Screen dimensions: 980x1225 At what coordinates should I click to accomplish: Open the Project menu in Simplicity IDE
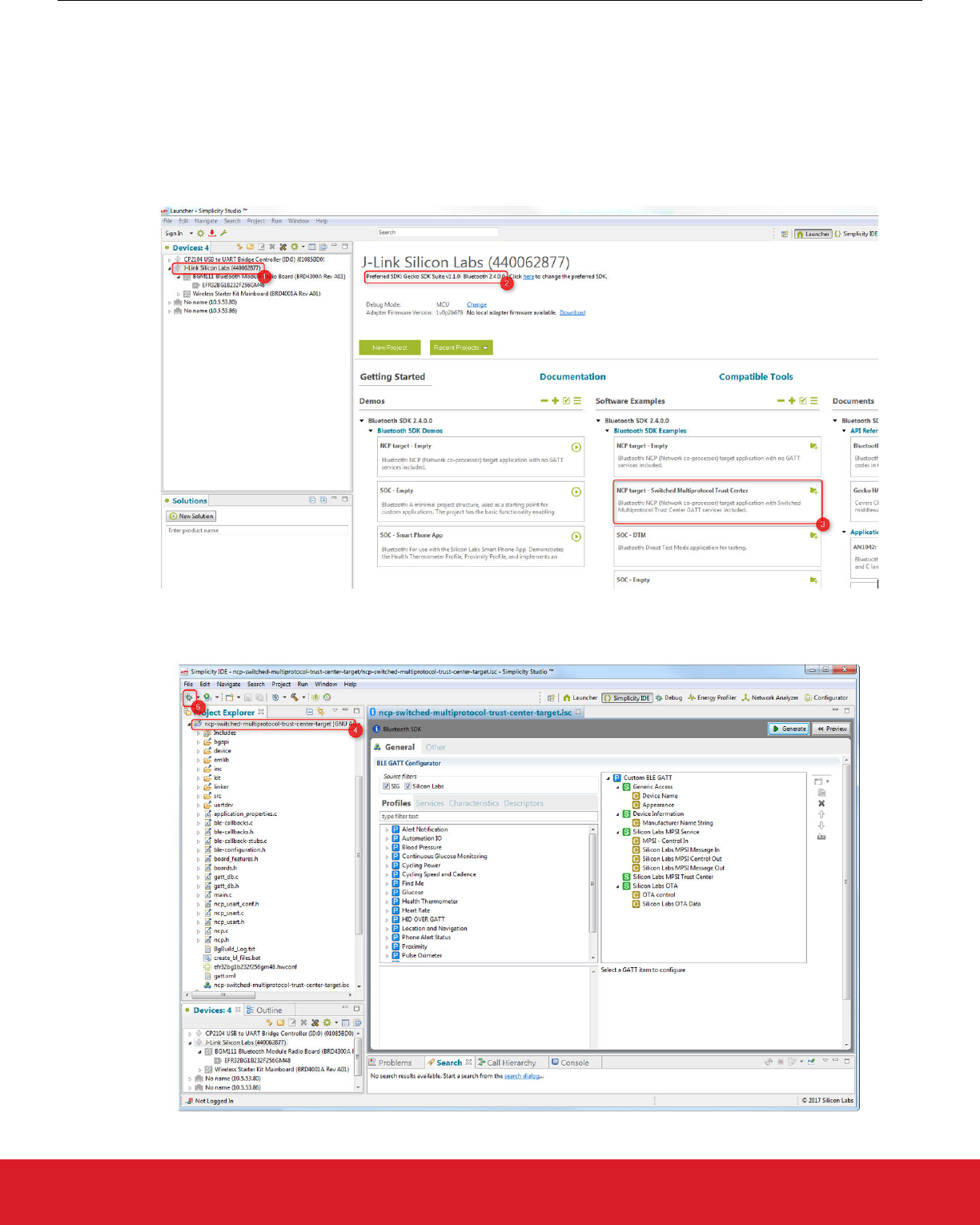(281, 685)
